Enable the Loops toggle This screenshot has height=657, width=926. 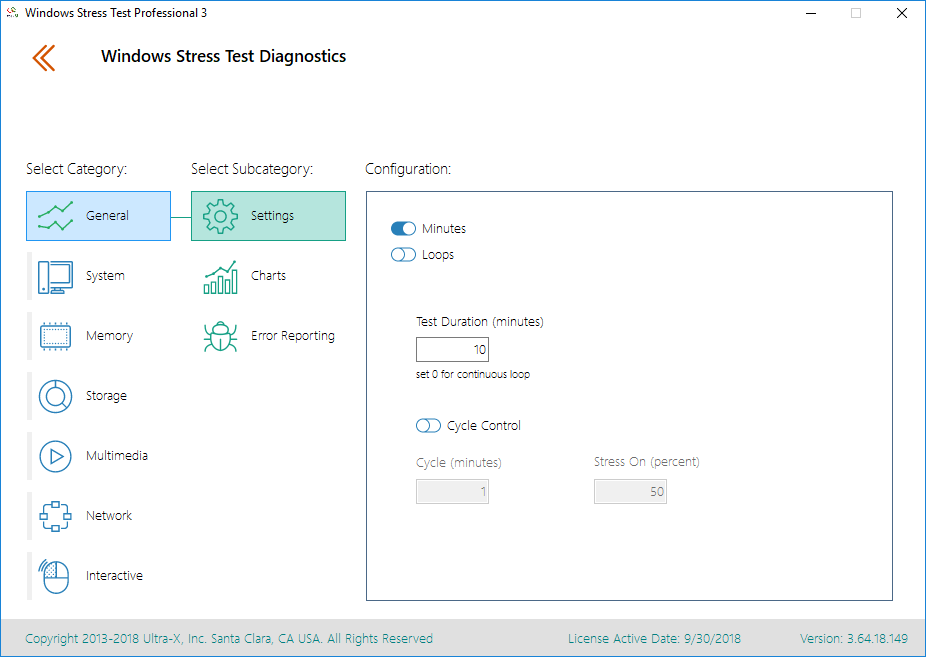(x=403, y=254)
